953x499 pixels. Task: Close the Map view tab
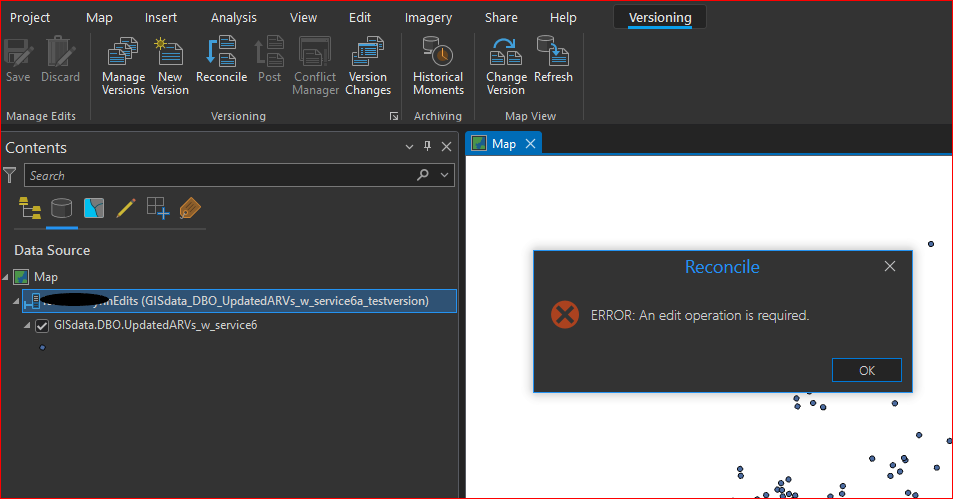point(531,143)
